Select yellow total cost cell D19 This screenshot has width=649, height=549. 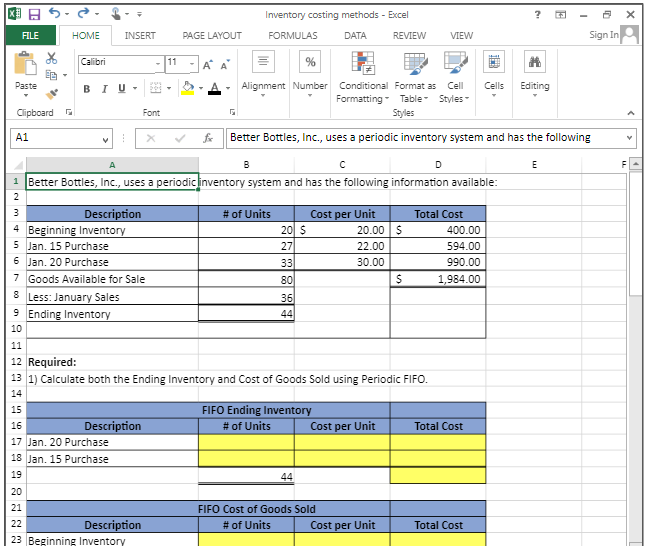[x=438, y=475]
